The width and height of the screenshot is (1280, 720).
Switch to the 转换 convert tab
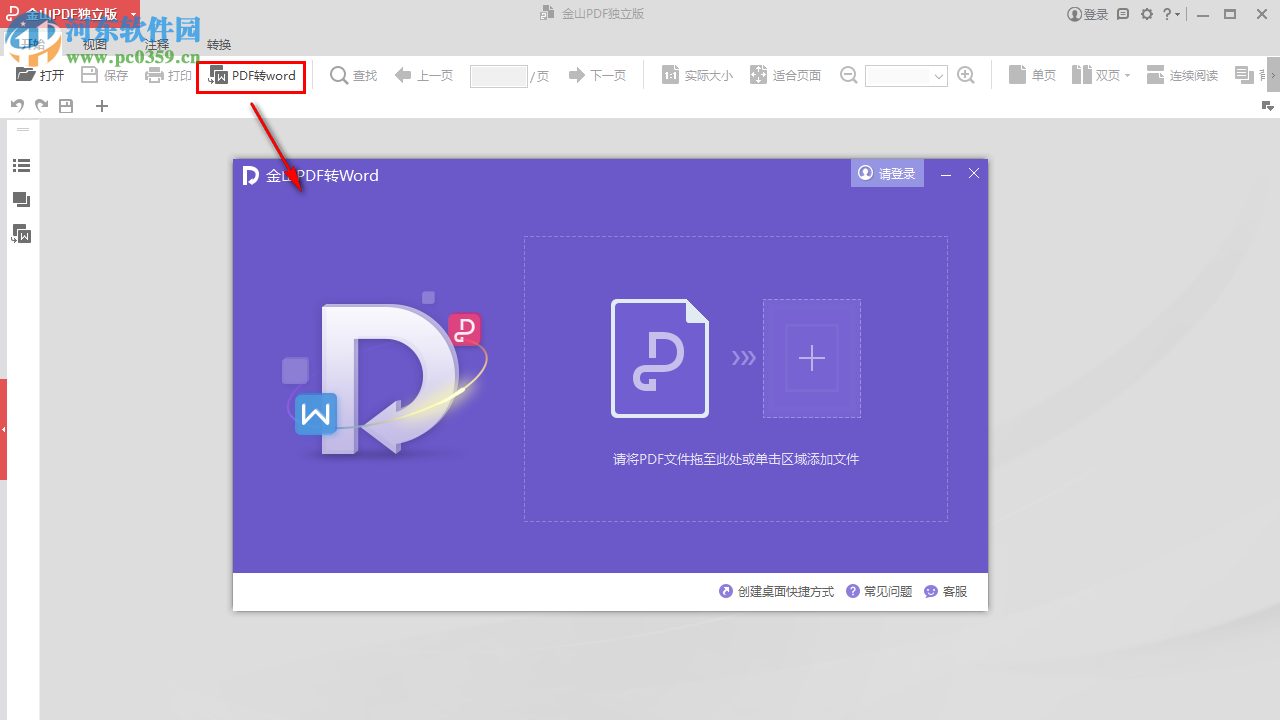pyautogui.click(x=218, y=44)
